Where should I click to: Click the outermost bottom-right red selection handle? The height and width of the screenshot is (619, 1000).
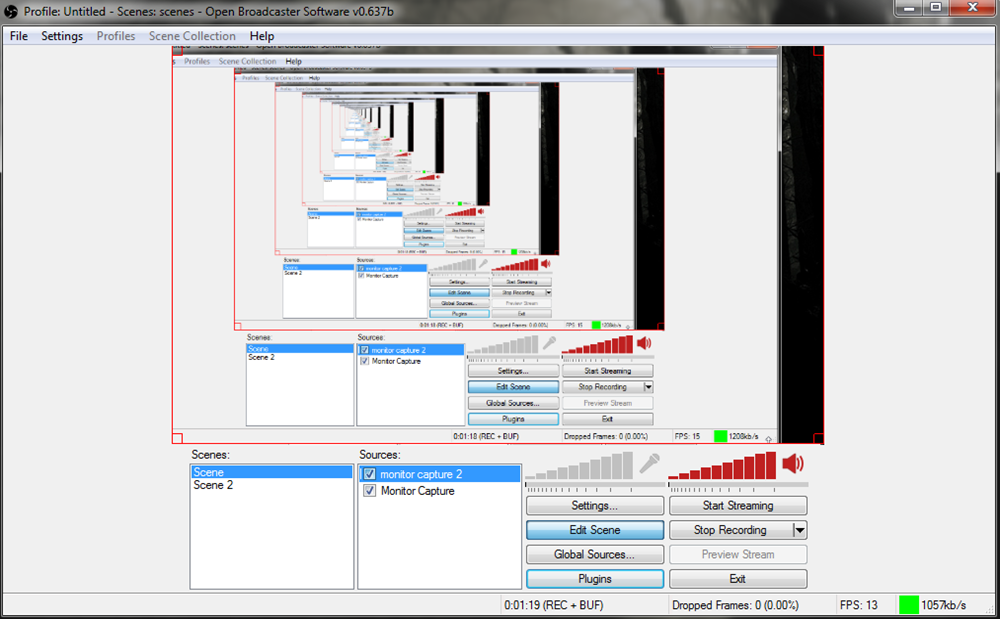[819, 439]
